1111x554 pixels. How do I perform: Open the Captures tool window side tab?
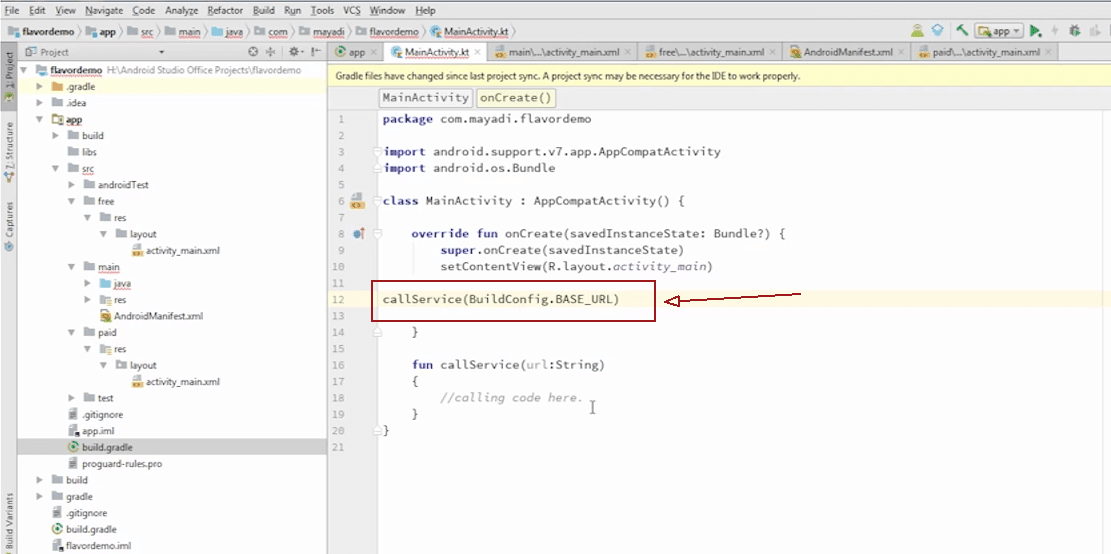click(9, 227)
